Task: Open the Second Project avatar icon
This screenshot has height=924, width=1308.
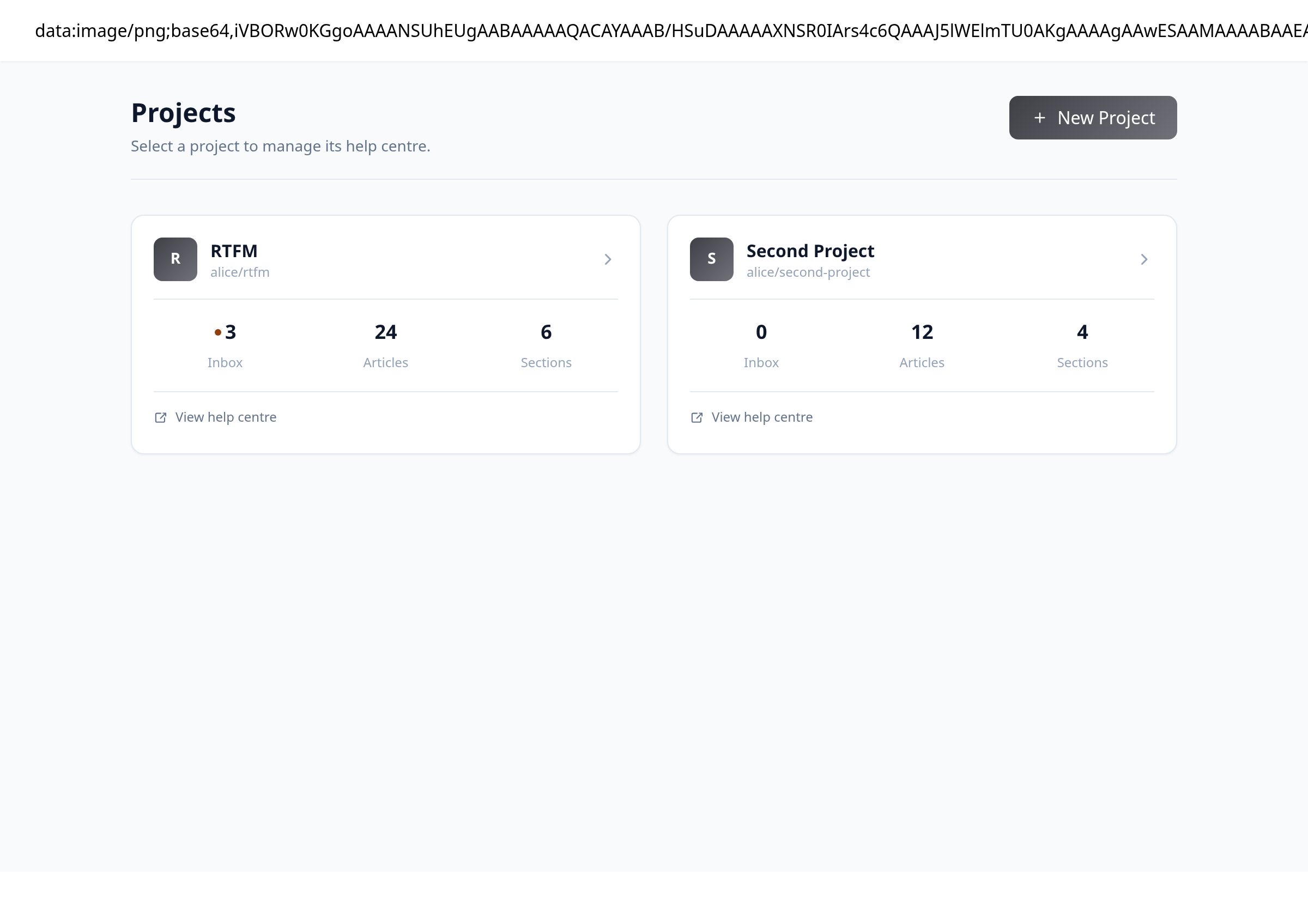Action: coord(712,259)
